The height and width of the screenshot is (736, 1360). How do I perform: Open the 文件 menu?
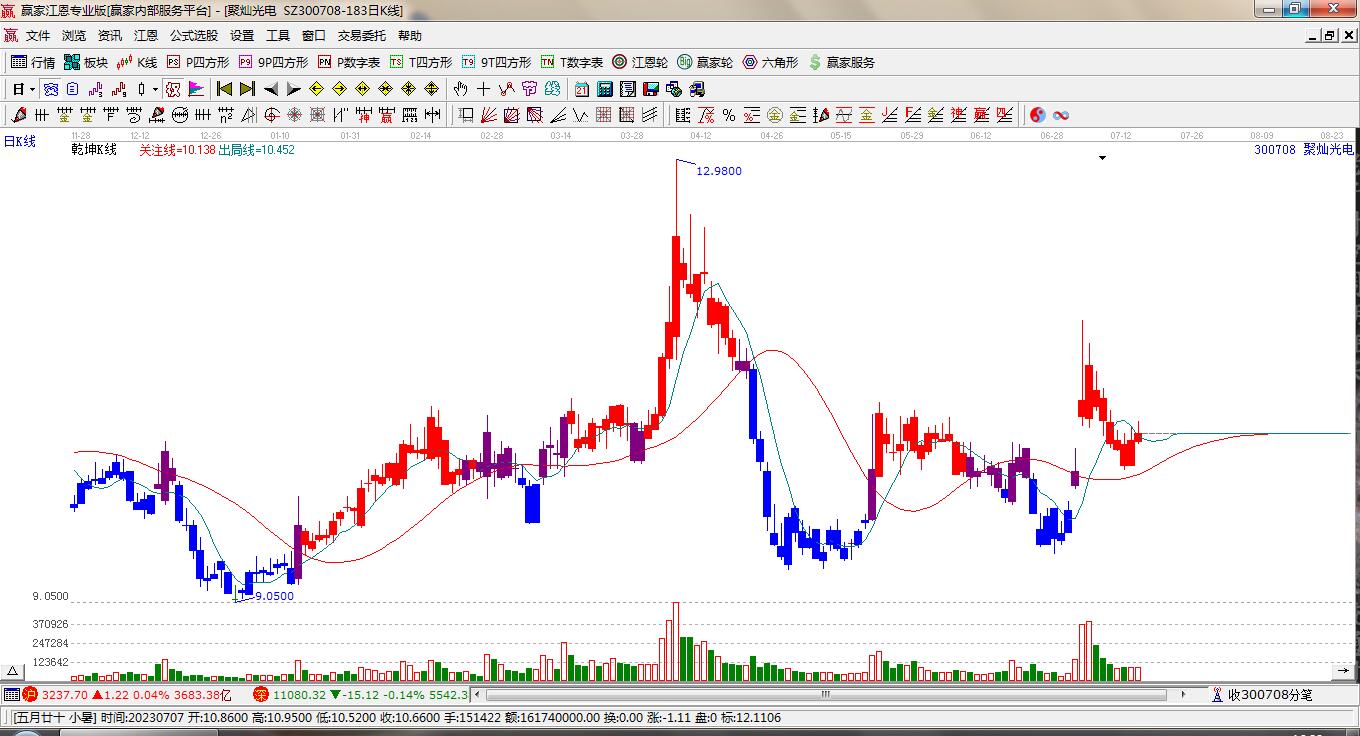click(38, 35)
